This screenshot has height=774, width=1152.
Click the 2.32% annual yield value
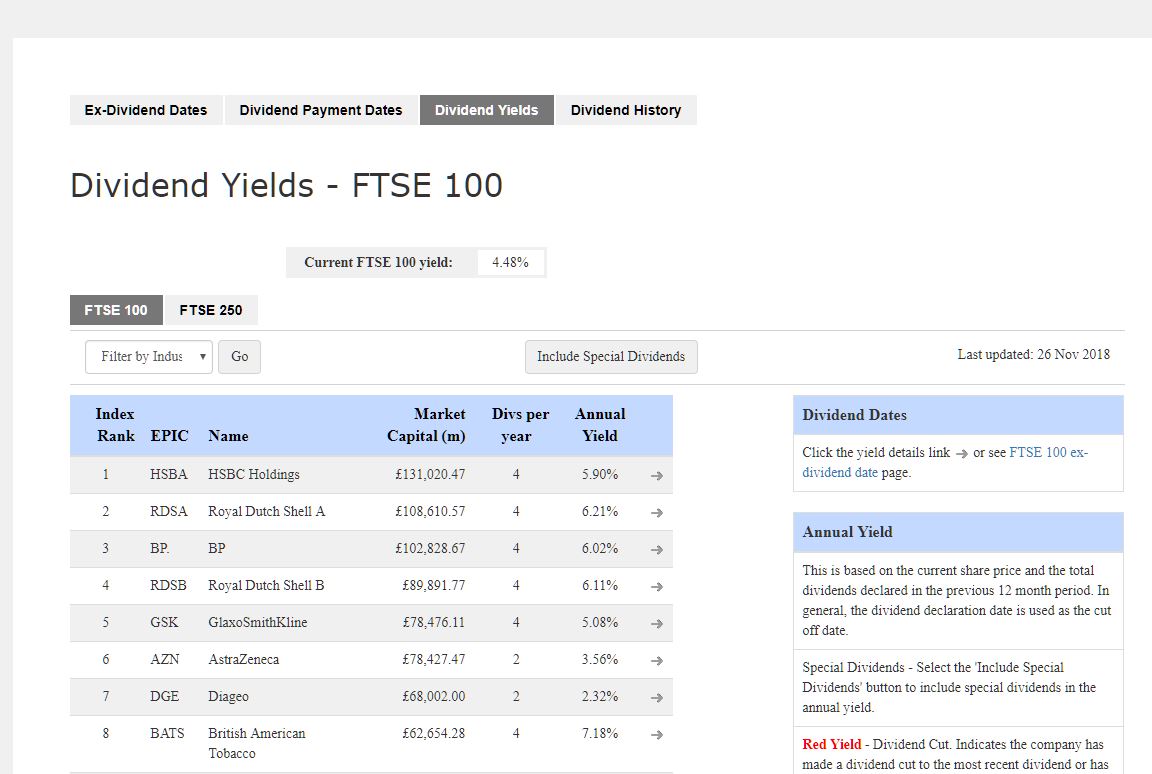(x=600, y=696)
